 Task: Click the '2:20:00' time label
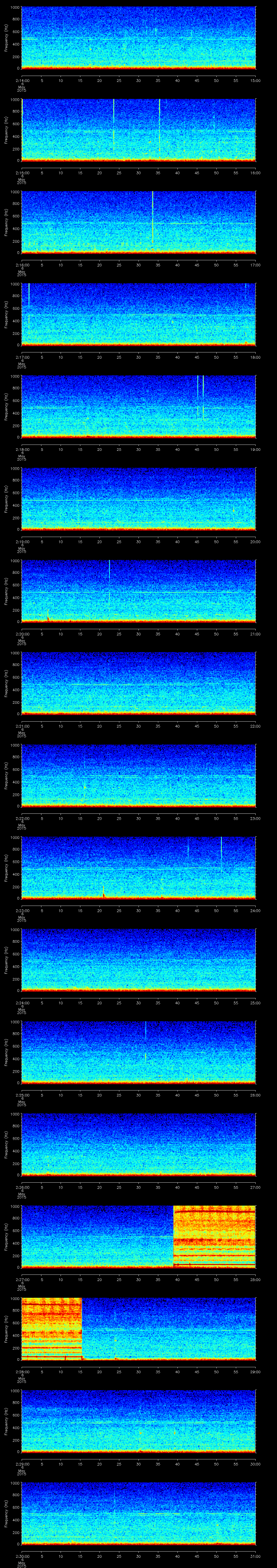(x=22, y=634)
